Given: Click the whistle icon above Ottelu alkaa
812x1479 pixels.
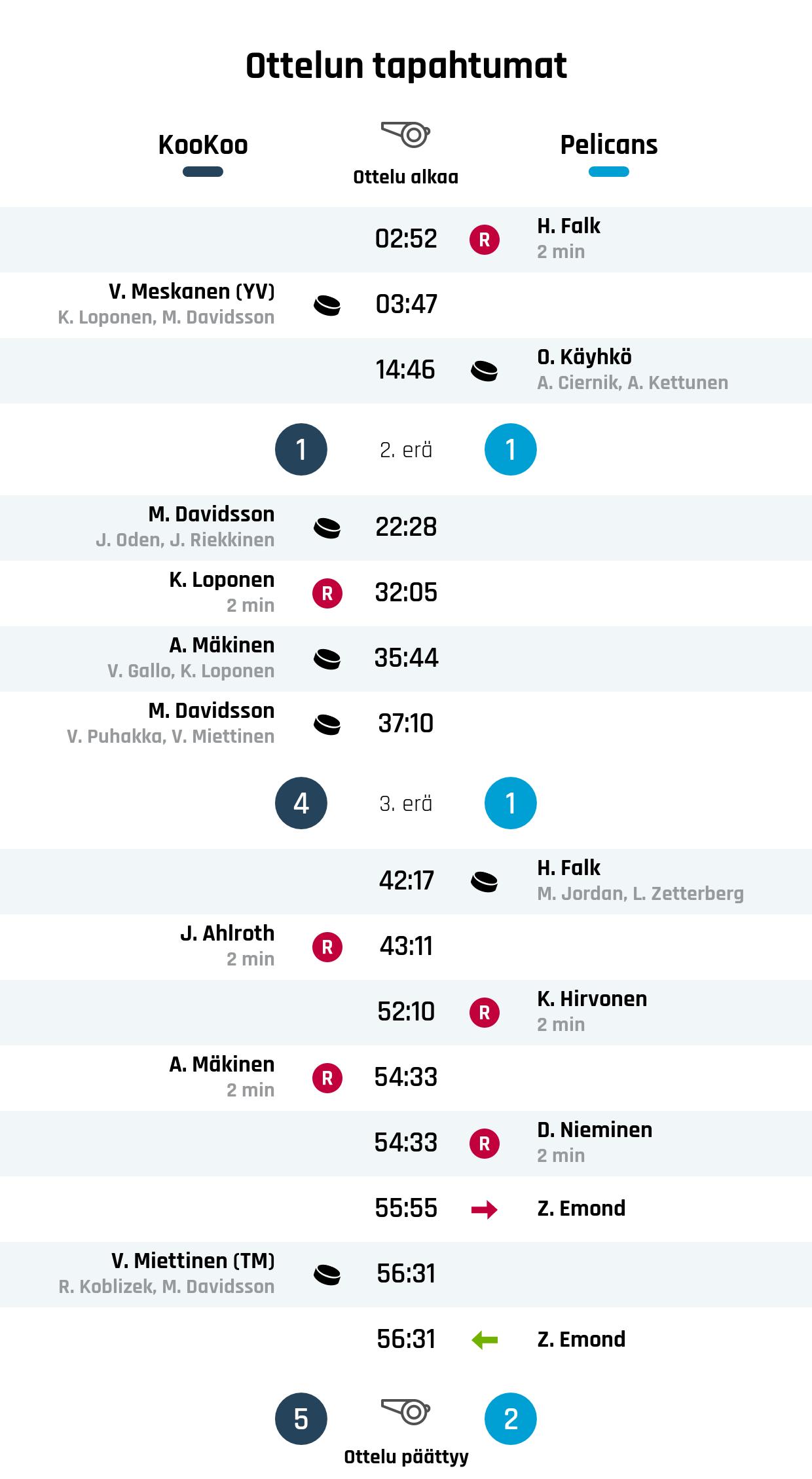Looking at the screenshot, I should 406,134.
